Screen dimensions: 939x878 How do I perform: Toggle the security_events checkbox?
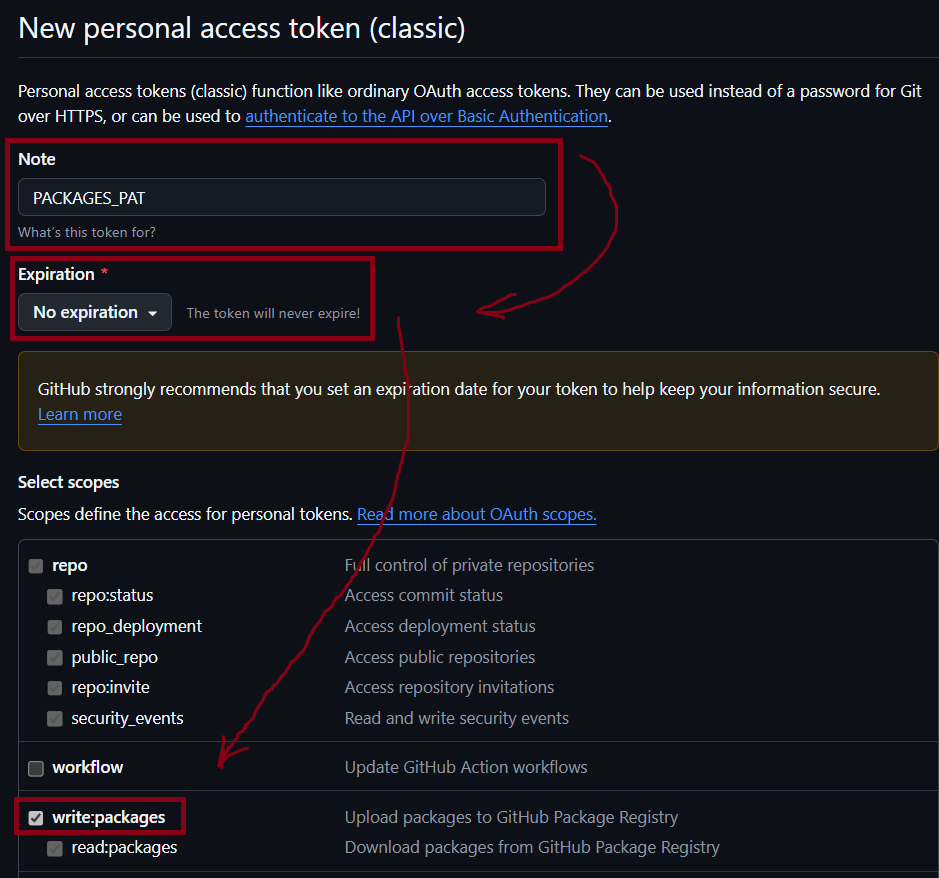[55, 719]
